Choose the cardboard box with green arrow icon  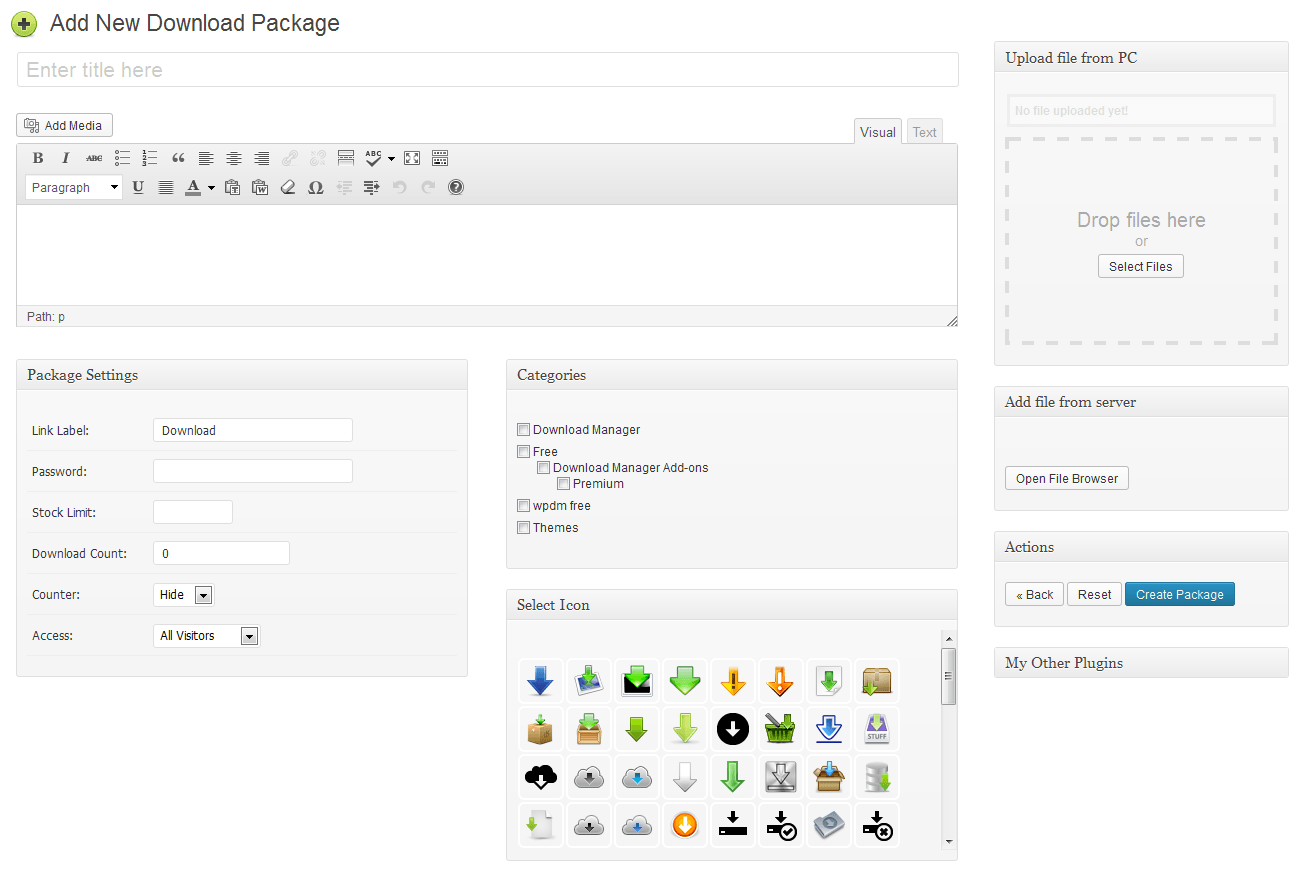tap(540, 729)
